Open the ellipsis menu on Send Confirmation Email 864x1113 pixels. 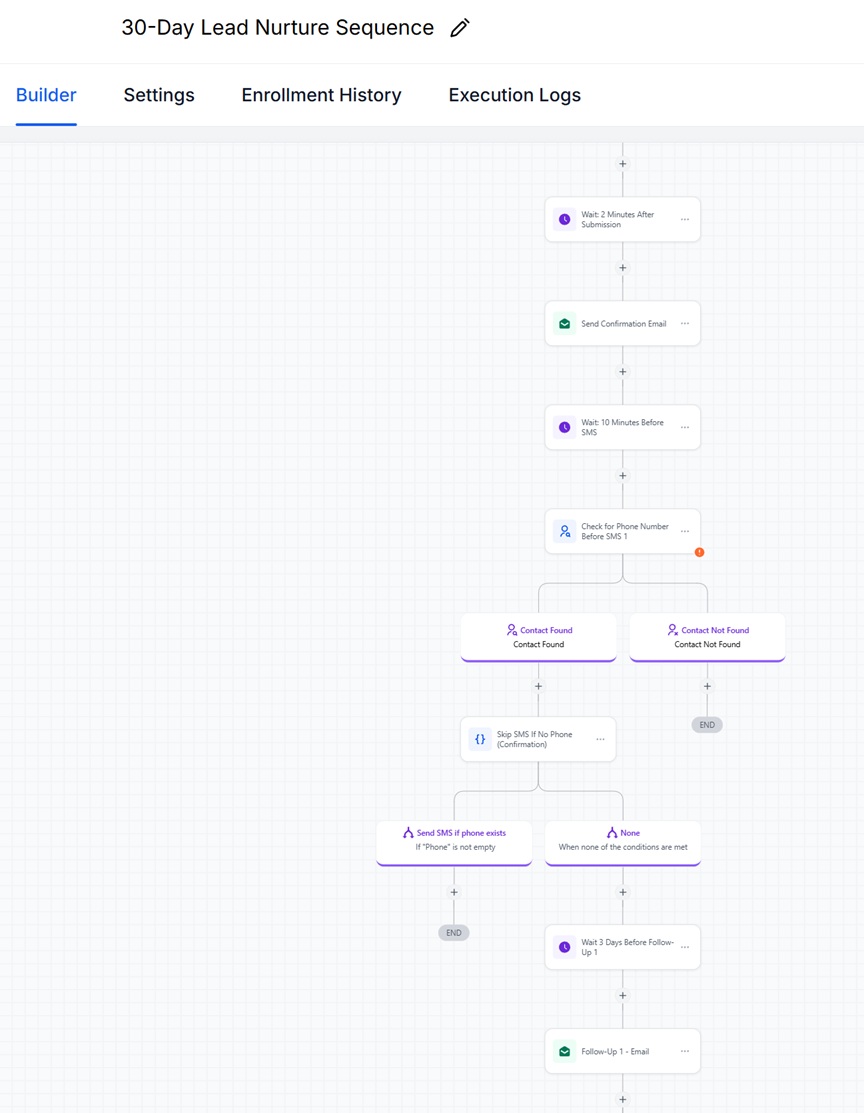pyautogui.click(x=685, y=323)
